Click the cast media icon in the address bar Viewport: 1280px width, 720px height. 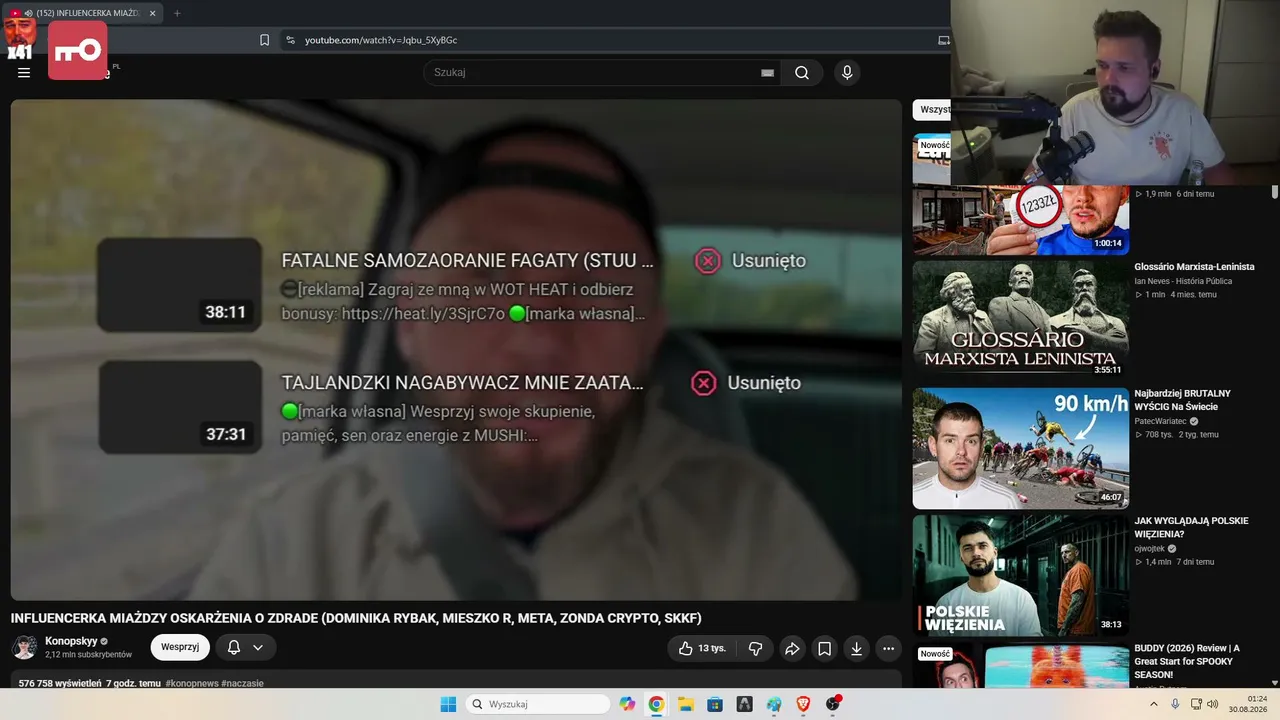[x=943, y=40]
